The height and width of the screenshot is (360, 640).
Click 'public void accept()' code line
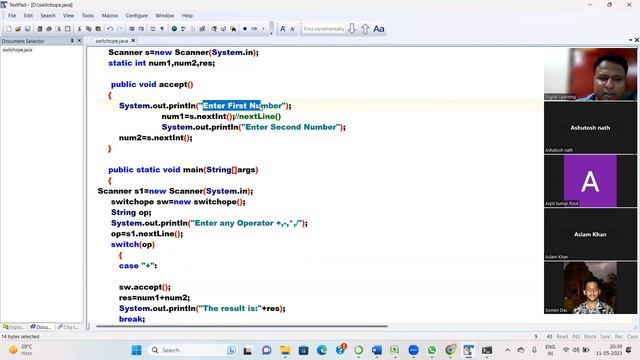[x=152, y=84]
